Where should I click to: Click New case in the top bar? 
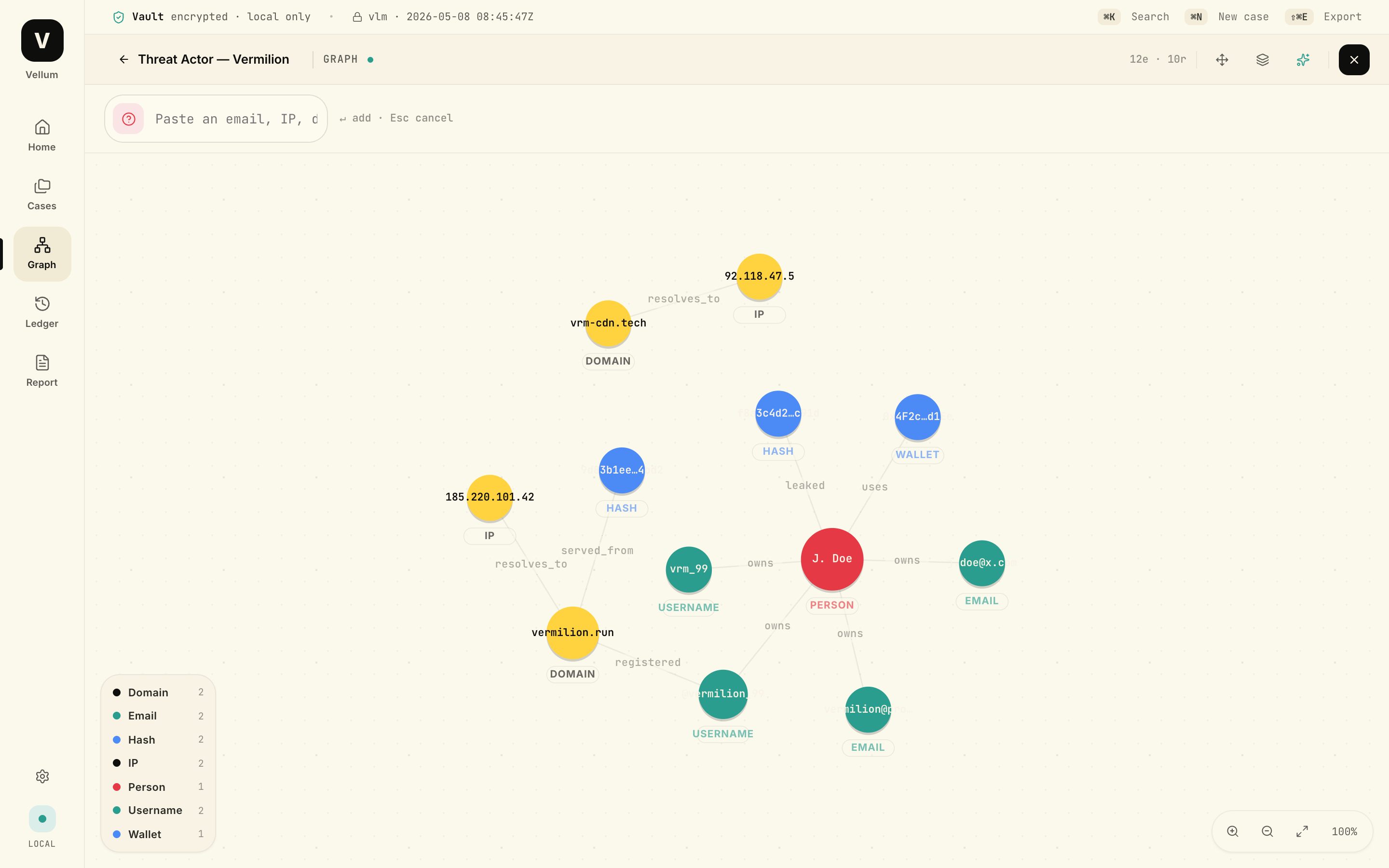point(1226,17)
